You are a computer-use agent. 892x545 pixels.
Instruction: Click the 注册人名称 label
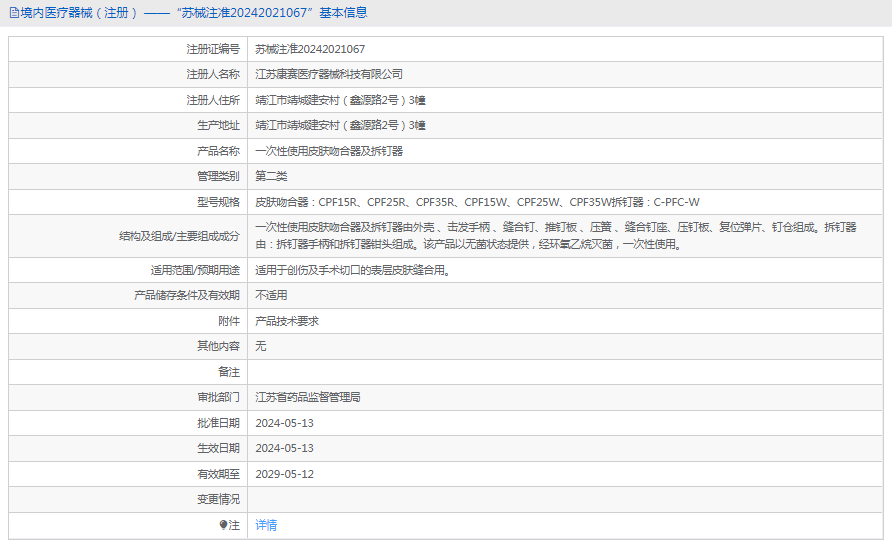(x=213, y=75)
